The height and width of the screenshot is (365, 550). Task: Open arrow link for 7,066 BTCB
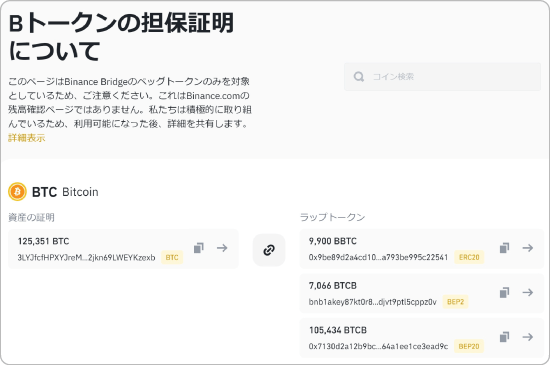click(x=528, y=292)
